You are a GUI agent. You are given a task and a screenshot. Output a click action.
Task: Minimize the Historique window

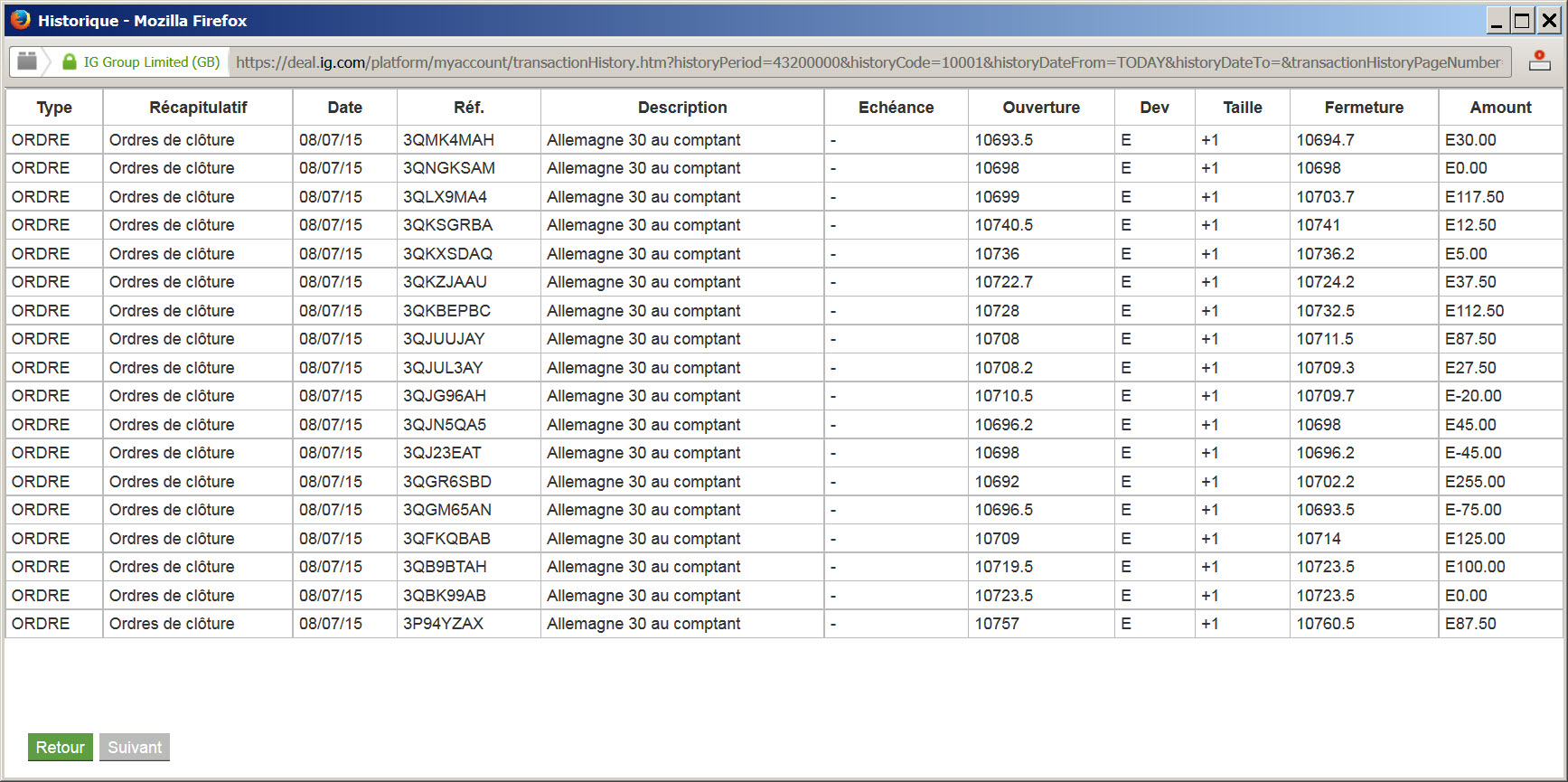(x=1497, y=21)
